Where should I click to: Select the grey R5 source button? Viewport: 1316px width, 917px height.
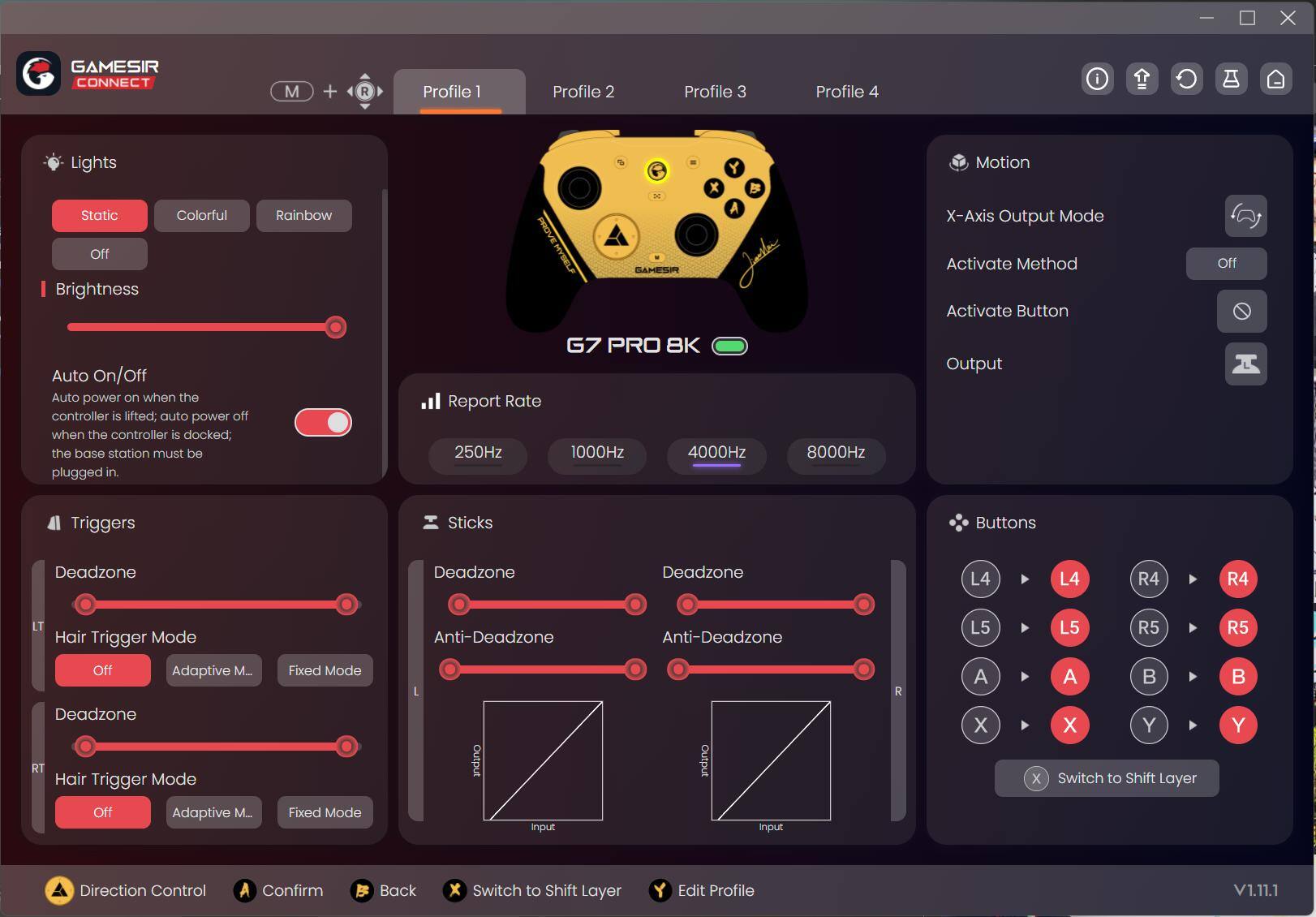pyautogui.click(x=1148, y=628)
